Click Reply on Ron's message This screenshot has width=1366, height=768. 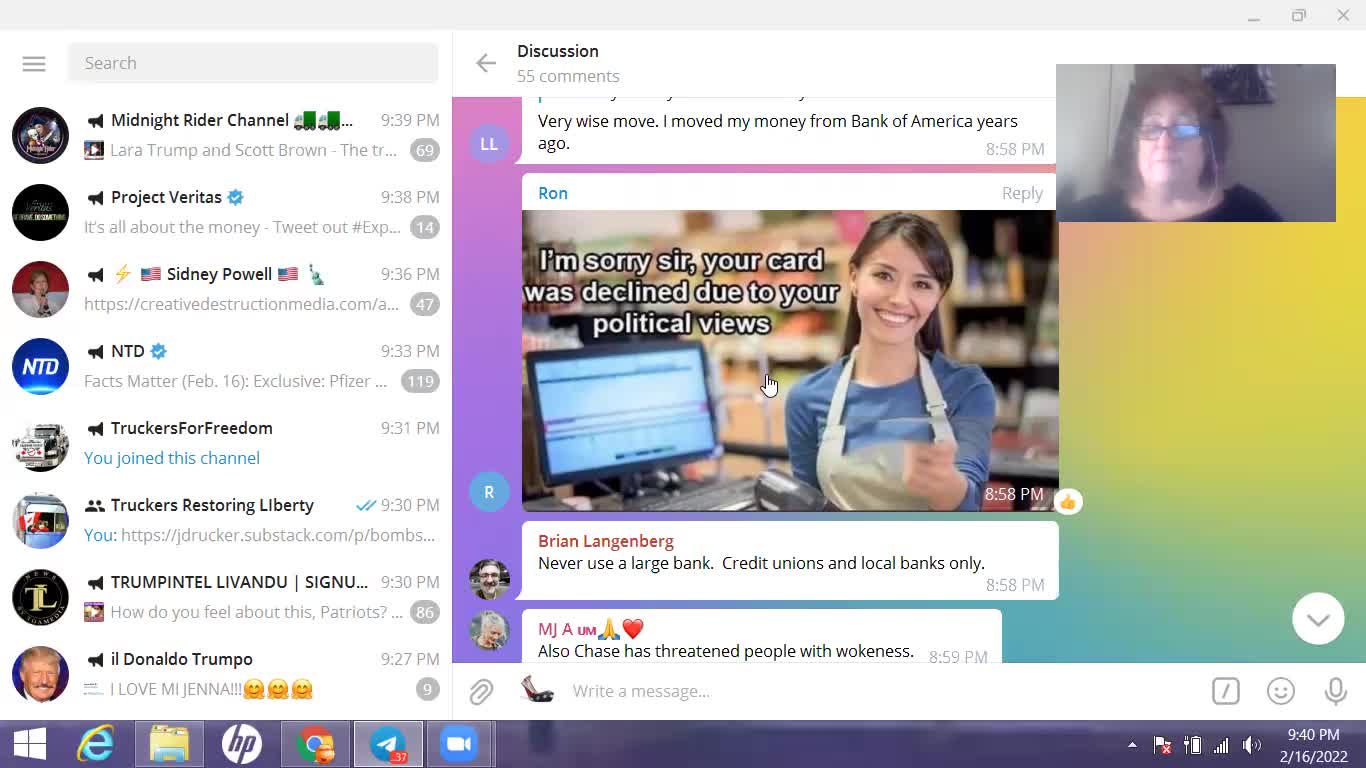point(1022,193)
